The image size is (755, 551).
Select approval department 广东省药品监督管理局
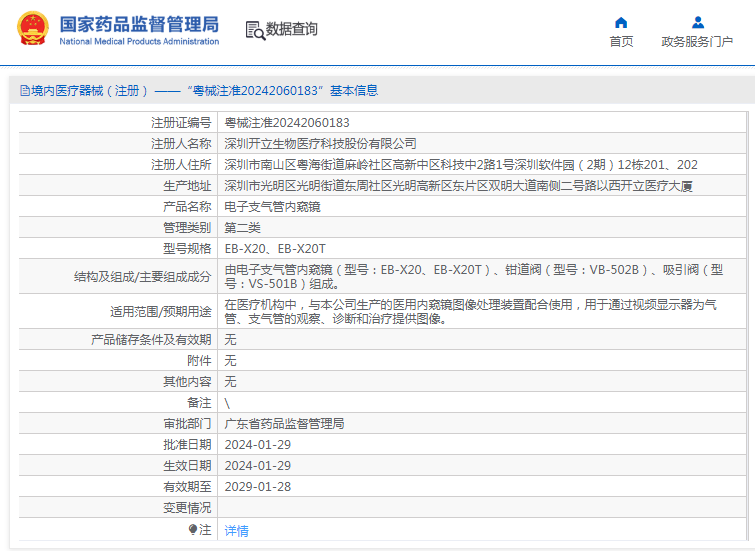pyautogui.click(x=284, y=424)
